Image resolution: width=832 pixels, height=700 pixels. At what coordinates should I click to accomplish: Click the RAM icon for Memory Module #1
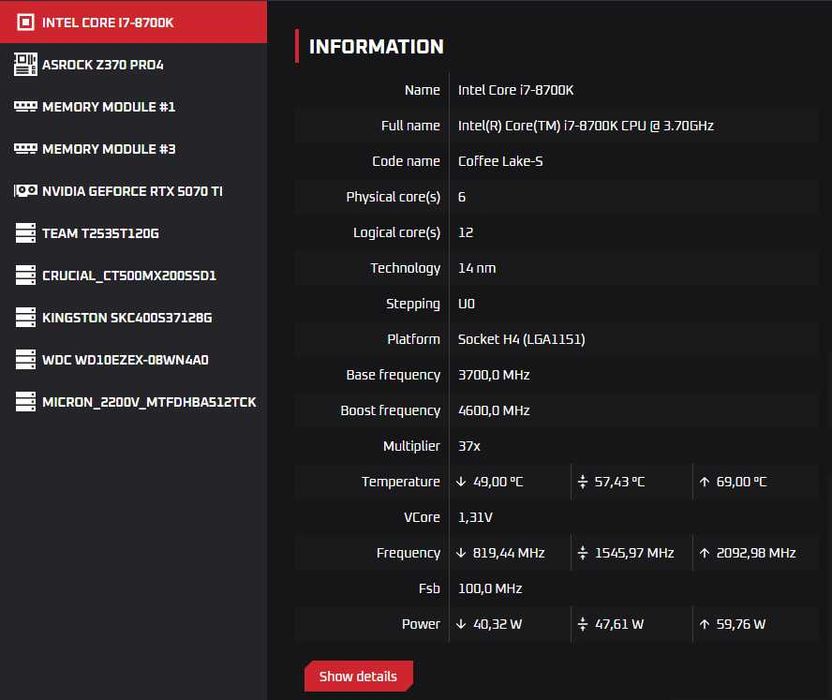(x=25, y=106)
